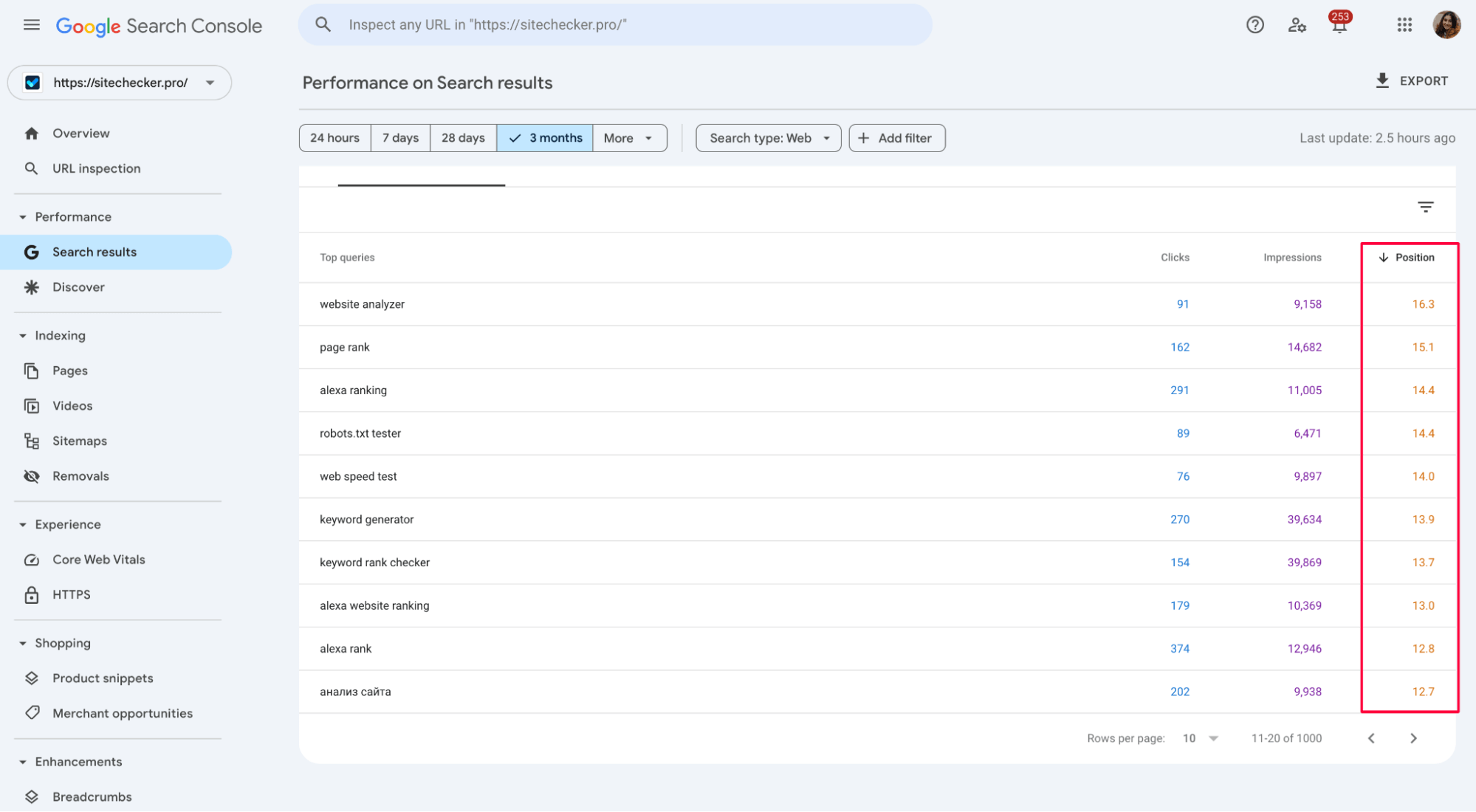The width and height of the screenshot is (1476, 812).
Task: Click the EXPORT button label
Action: pyautogui.click(x=1424, y=81)
